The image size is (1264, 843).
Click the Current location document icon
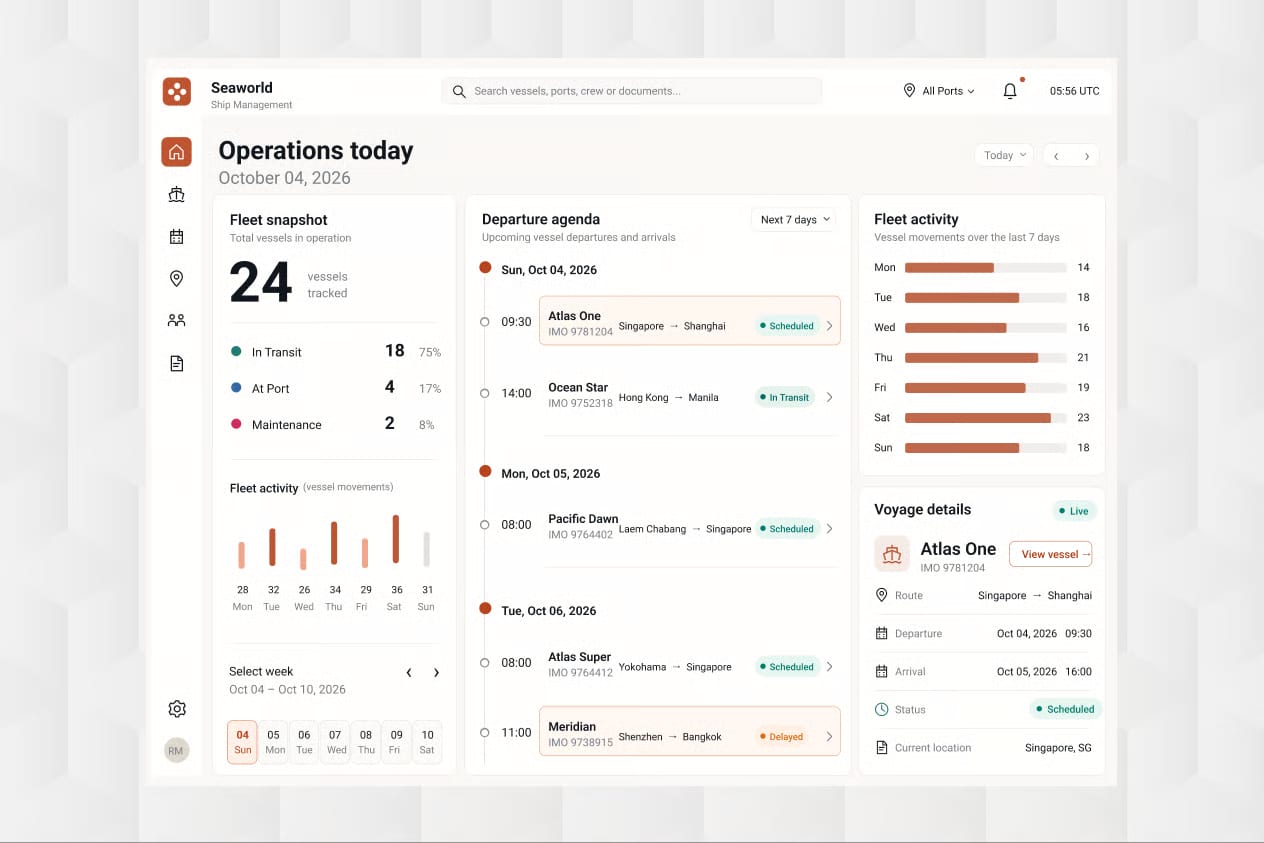(x=881, y=747)
